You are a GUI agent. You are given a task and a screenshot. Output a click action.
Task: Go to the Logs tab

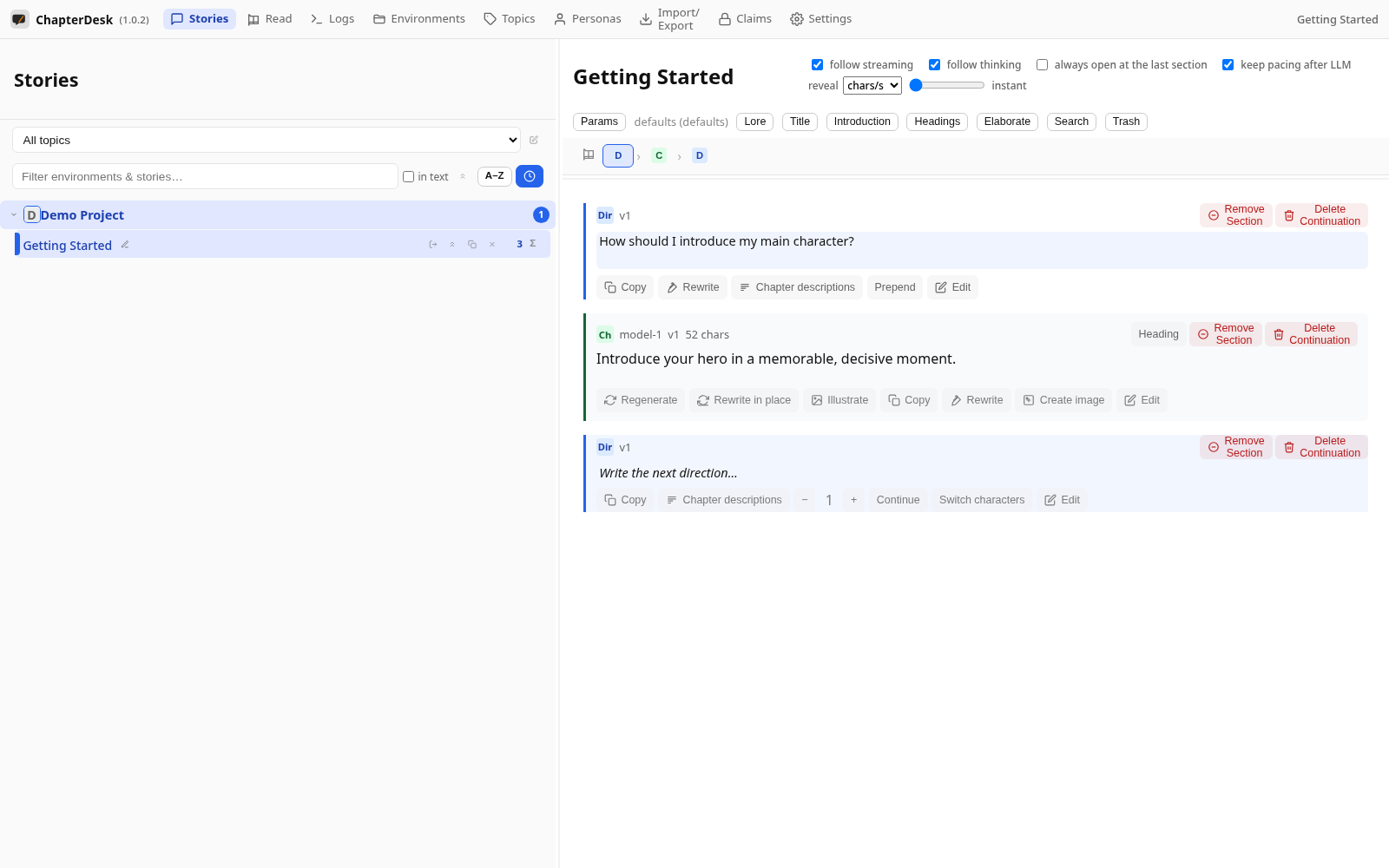332,19
